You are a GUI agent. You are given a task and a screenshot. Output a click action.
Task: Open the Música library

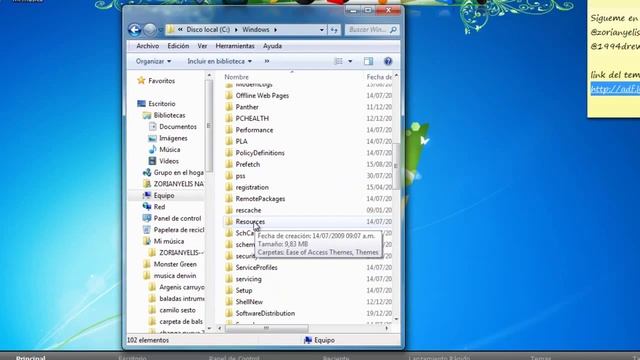169,149
